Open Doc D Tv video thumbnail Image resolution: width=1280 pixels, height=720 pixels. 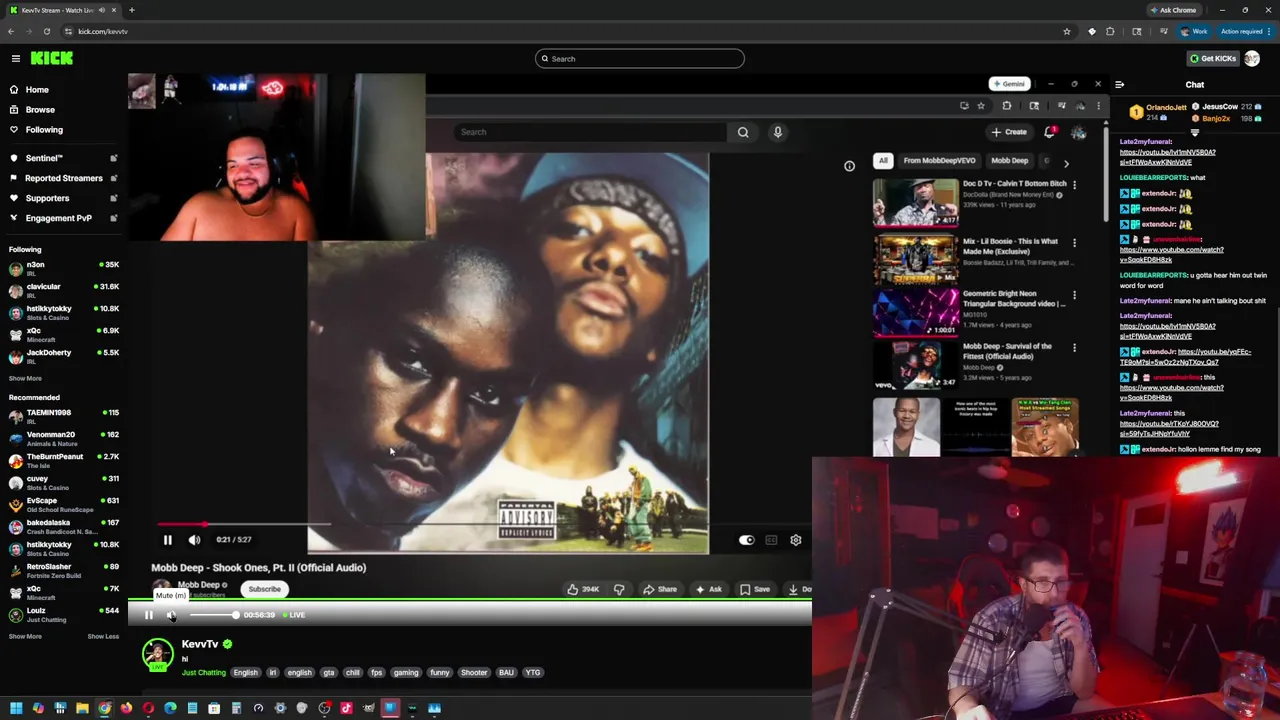click(x=915, y=202)
